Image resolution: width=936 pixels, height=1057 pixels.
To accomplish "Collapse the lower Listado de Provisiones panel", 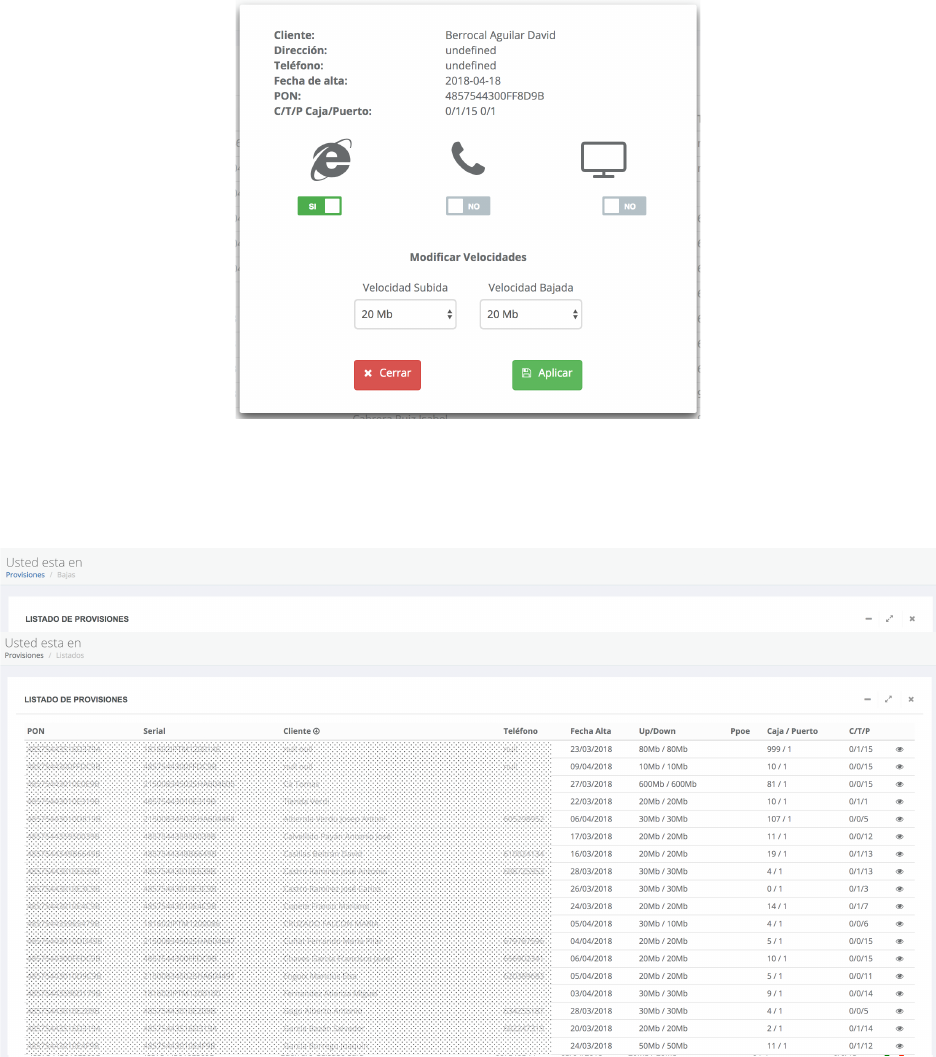I will pyautogui.click(x=867, y=700).
